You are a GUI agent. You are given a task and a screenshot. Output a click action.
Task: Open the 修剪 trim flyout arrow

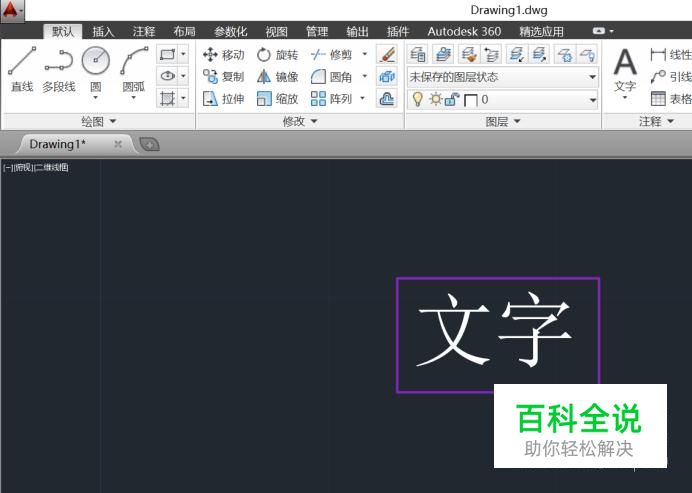[x=365, y=54]
